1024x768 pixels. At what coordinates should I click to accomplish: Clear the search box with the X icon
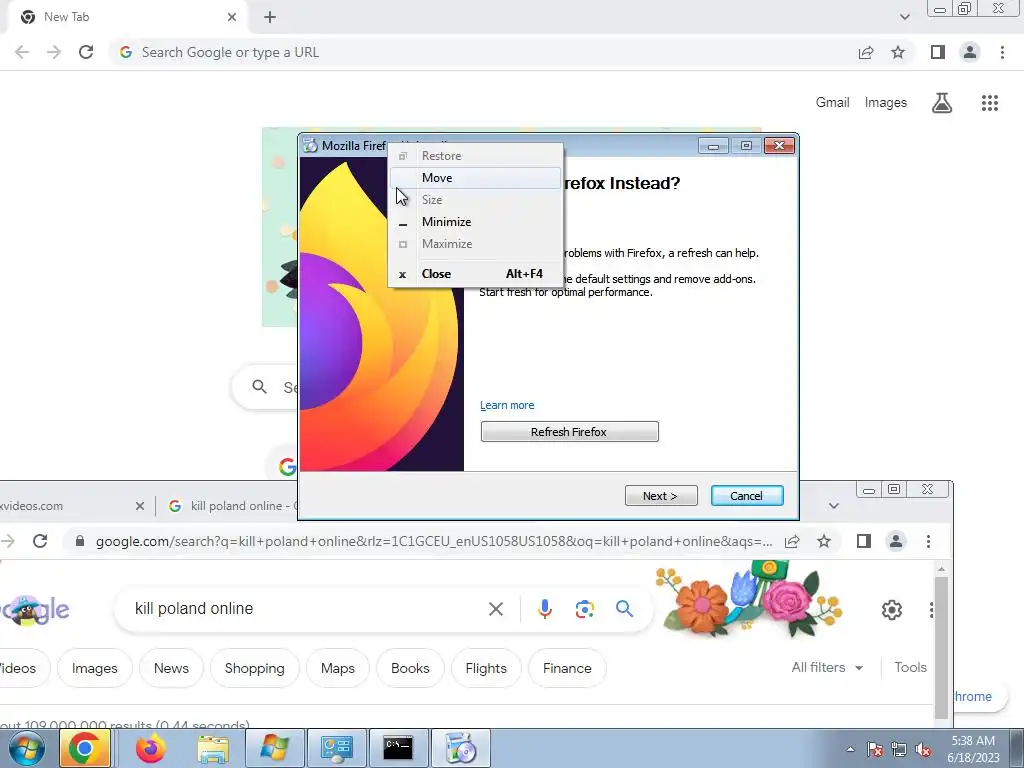point(496,609)
